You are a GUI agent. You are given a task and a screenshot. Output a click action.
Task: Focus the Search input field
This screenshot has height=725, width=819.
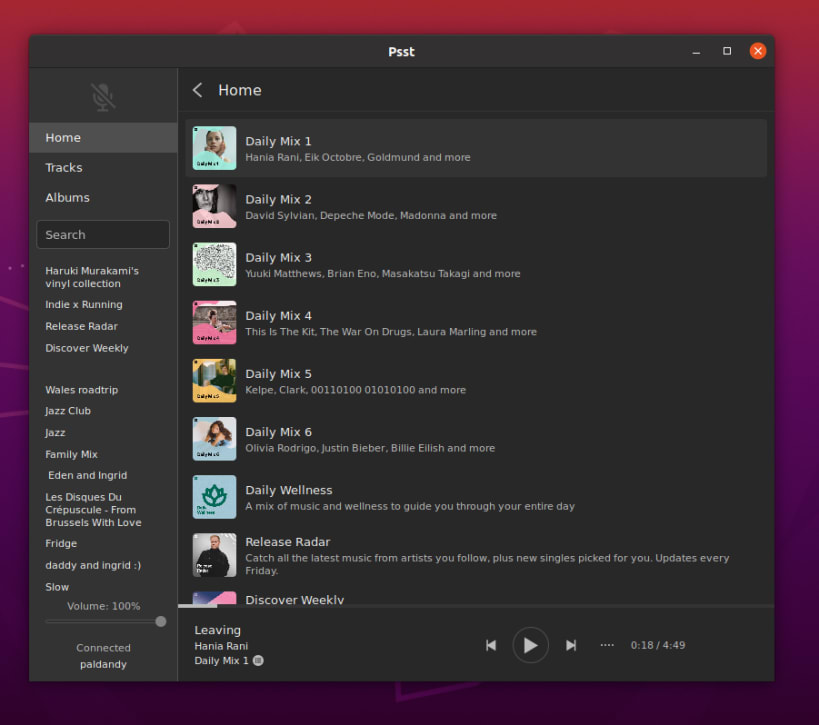(x=103, y=235)
